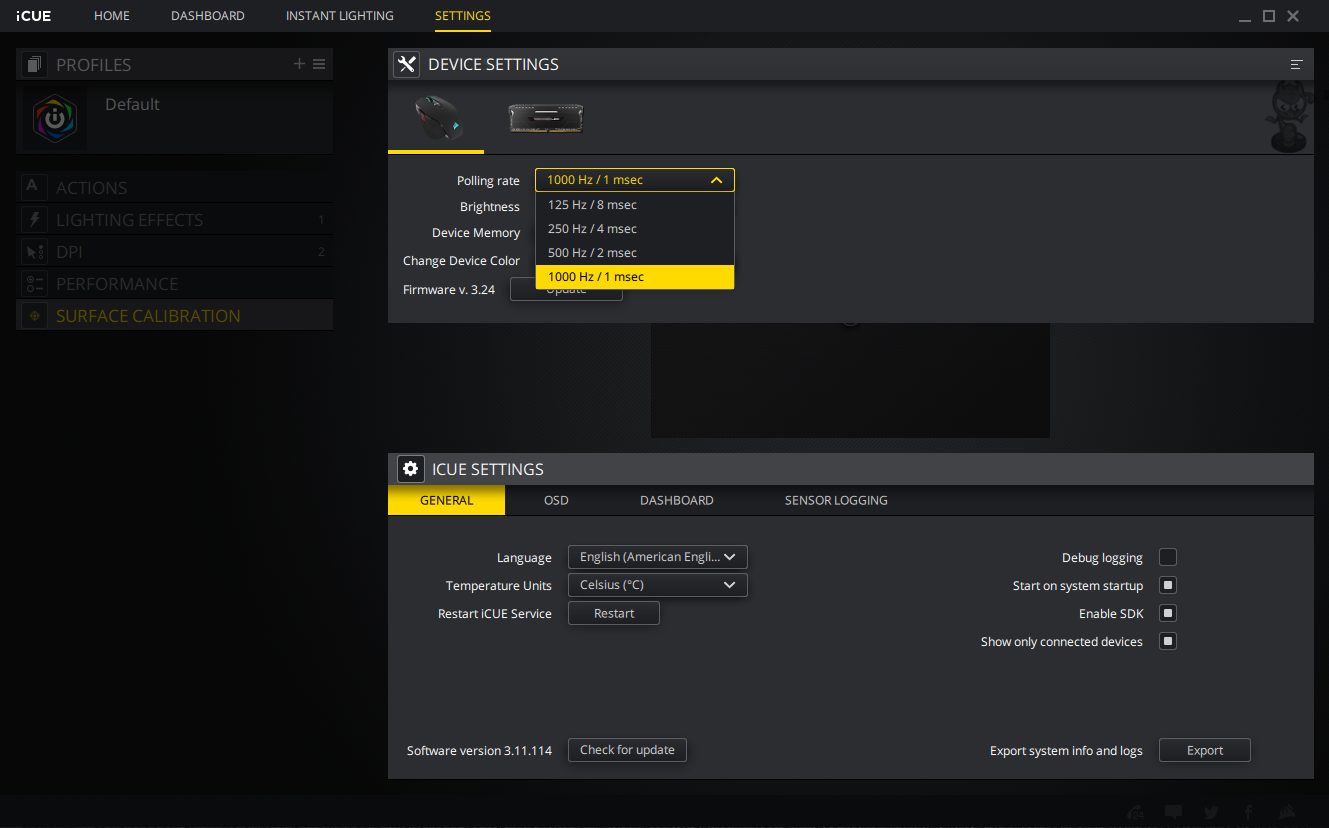Image resolution: width=1329 pixels, height=828 pixels.
Task: Click the Brightness label
Action: point(490,207)
